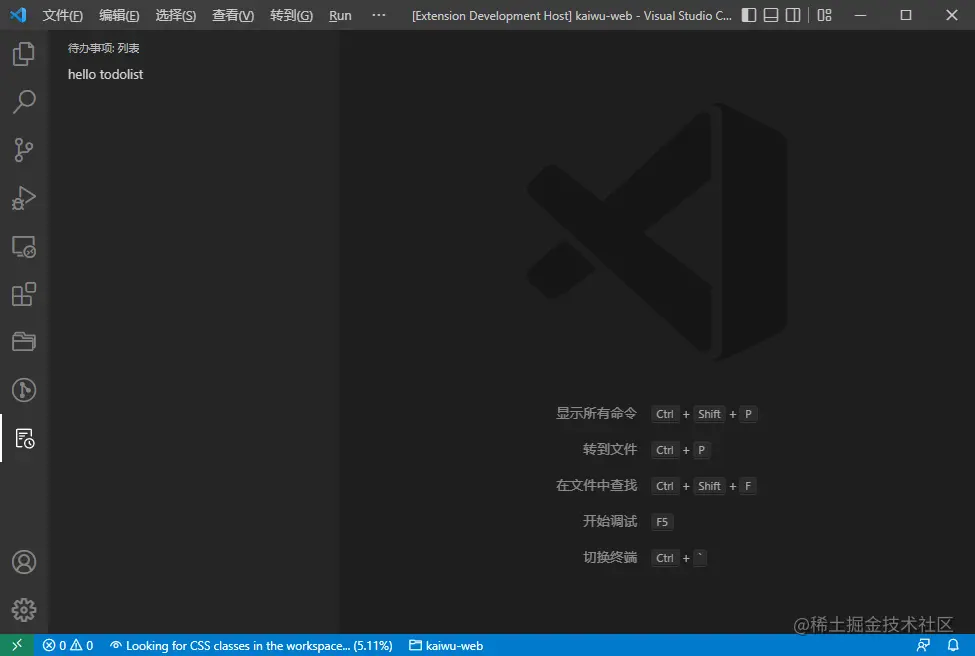Viewport: 975px width, 656px height.
Task: Toggle the bottom panel layout
Action: [x=771, y=15]
